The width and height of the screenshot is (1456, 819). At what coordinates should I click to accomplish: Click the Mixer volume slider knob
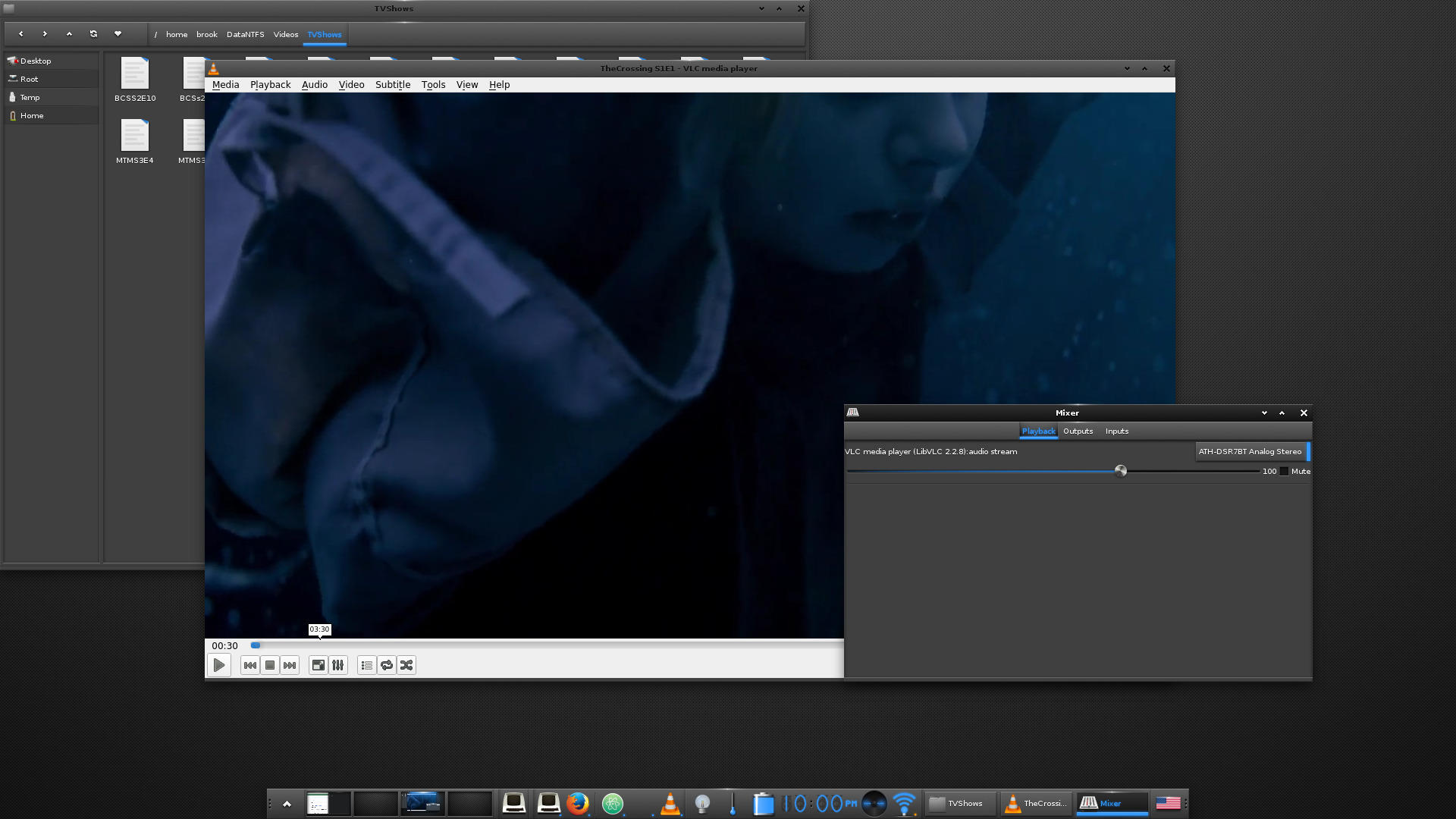coord(1121,471)
